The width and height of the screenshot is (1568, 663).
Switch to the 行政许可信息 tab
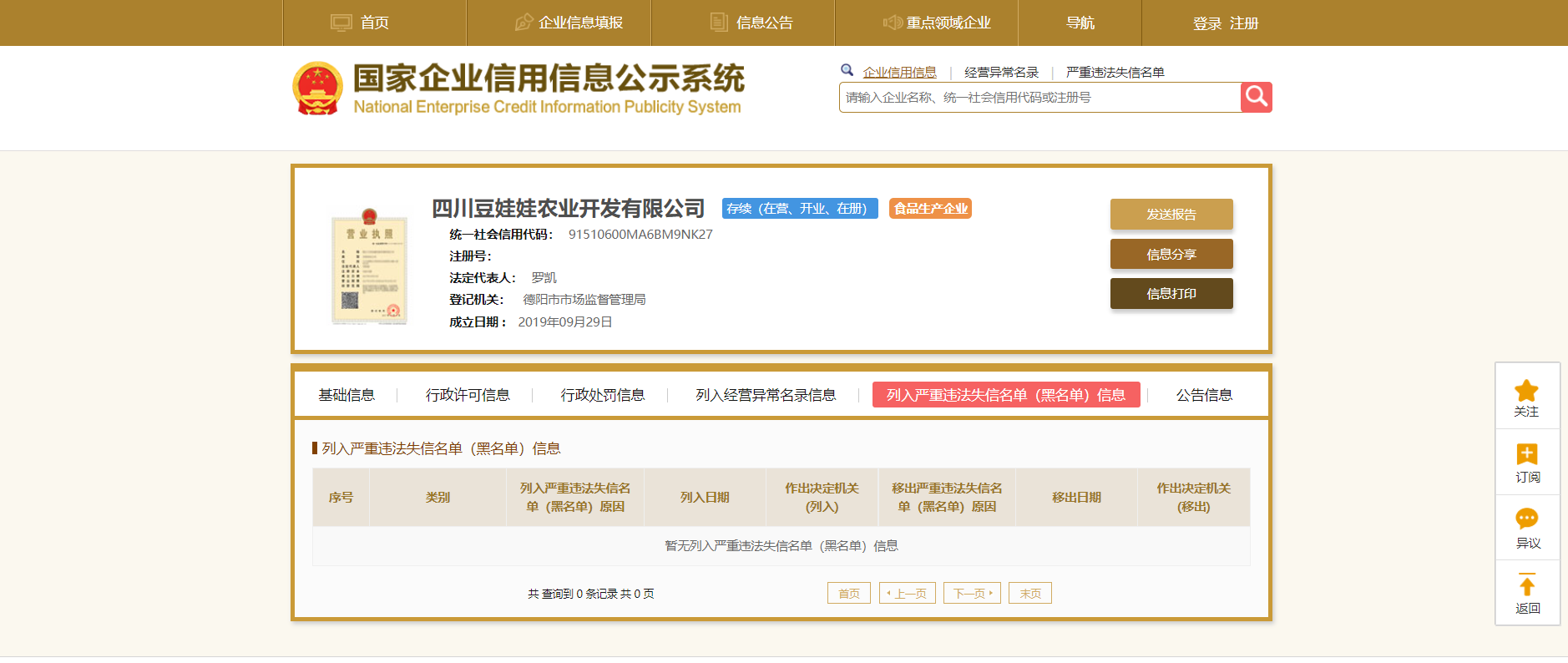pos(468,395)
